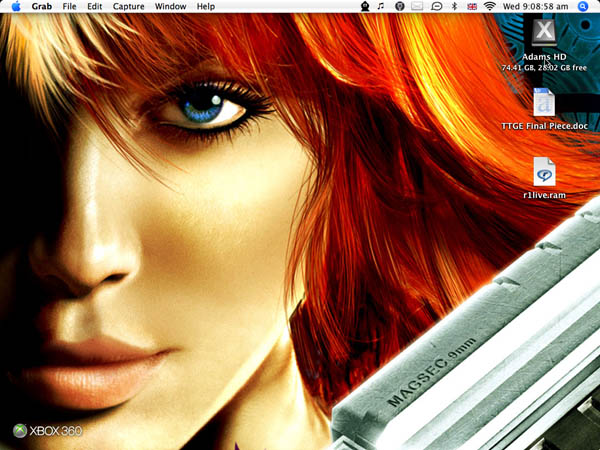Select the TTGE Final Piece.doc file icon

[544, 102]
